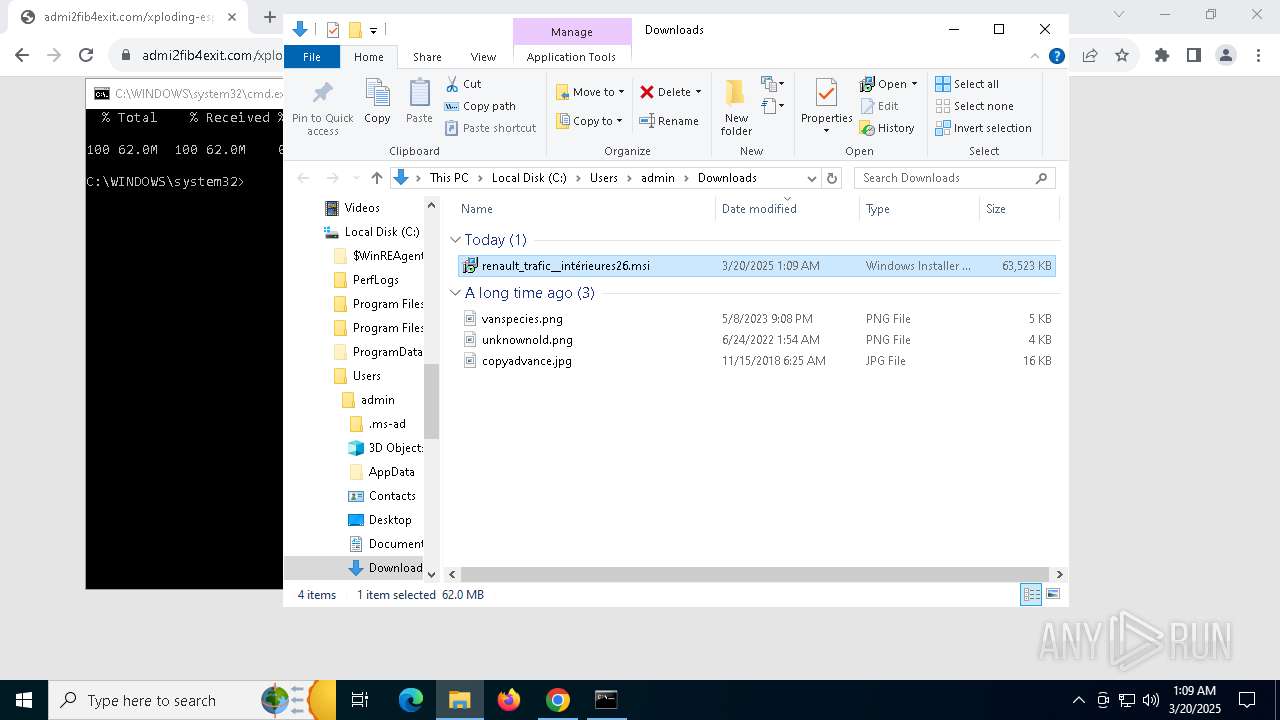Click Users in the address breadcrumb
The height and width of the screenshot is (720, 1280).
pos(604,178)
